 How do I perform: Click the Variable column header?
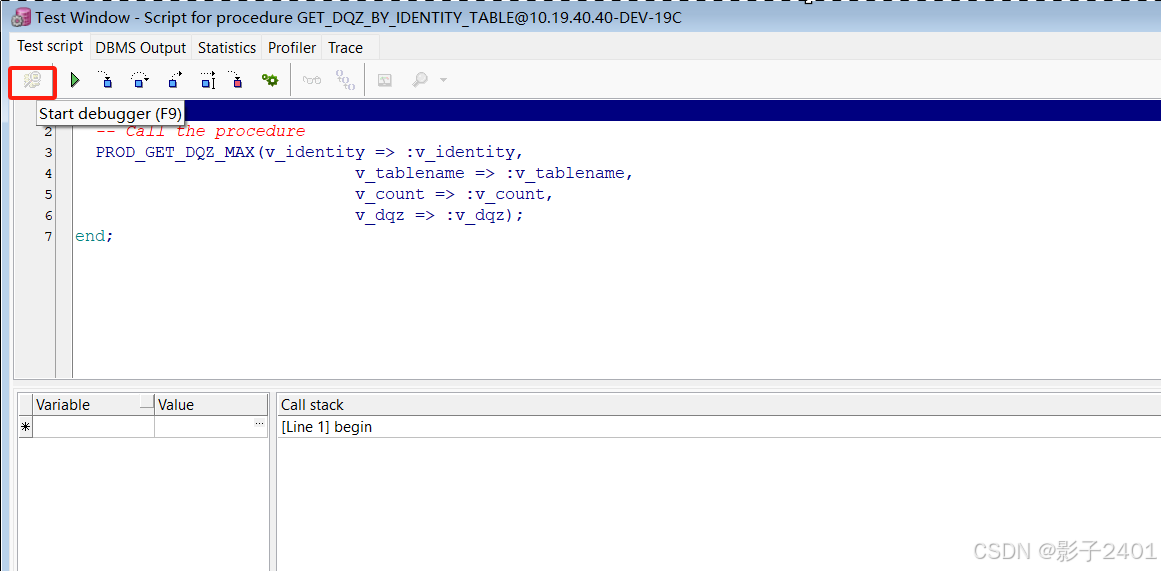coord(94,404)
